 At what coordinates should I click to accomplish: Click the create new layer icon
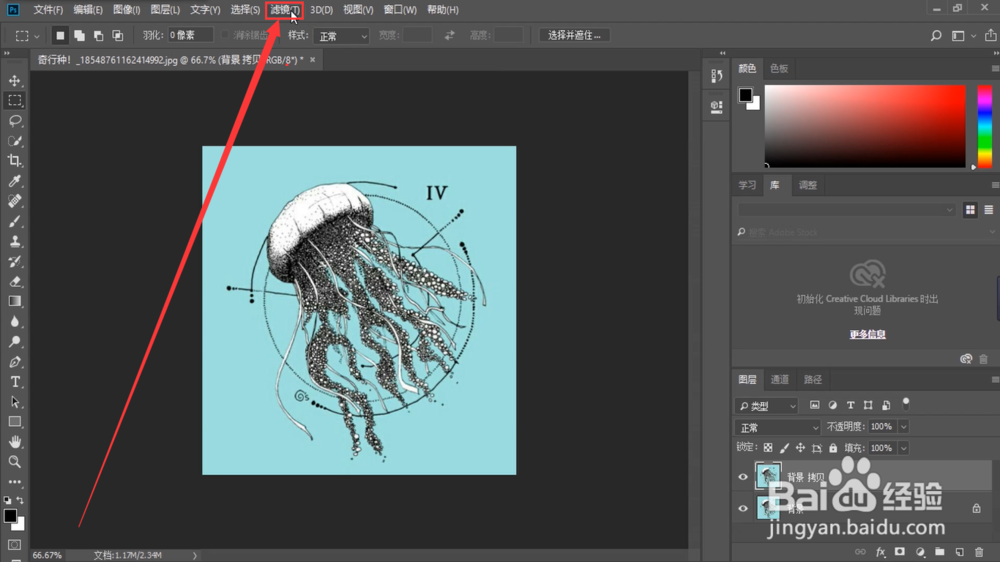coord(959,552)
